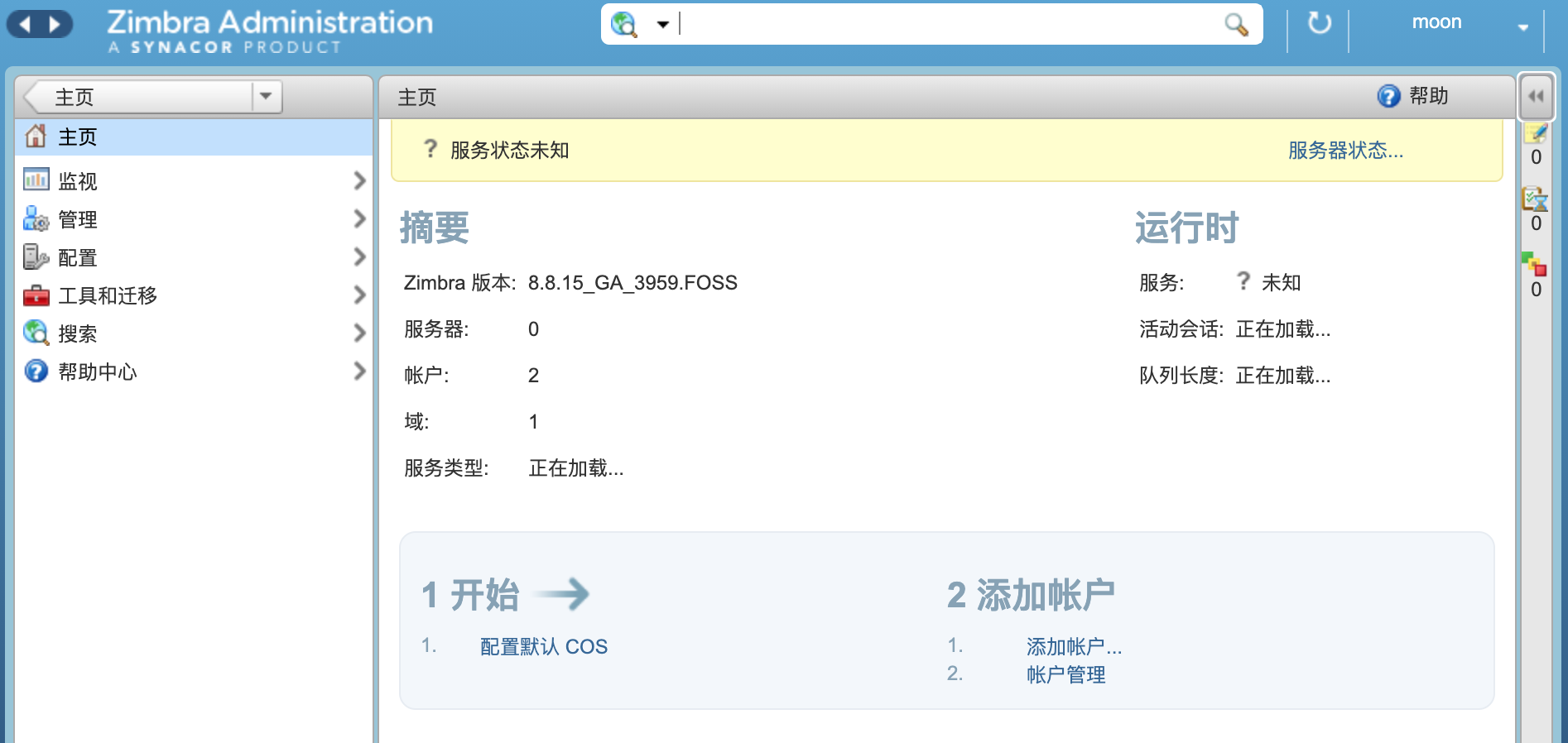The width and height of the screenshot is (1568, 743).
Task: Click the configure icon beside 配置
Action: tap(36, 256)
